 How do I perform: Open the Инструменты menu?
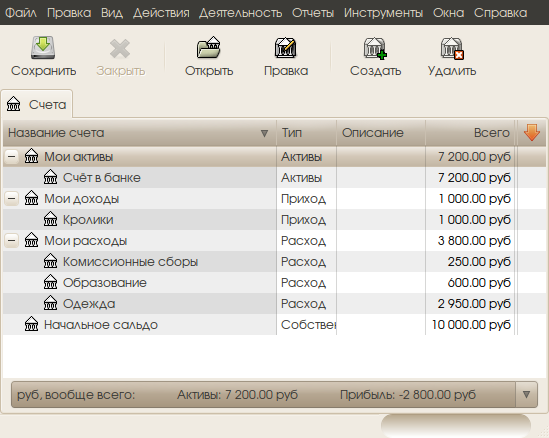pyautogui.click(x=383, y=13)
